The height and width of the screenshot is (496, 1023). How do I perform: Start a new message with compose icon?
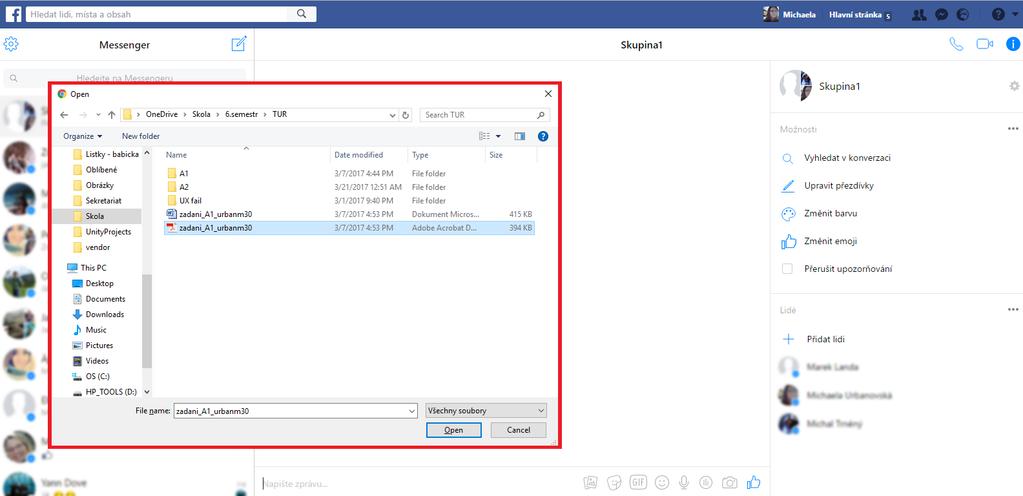tap(239, 44)
